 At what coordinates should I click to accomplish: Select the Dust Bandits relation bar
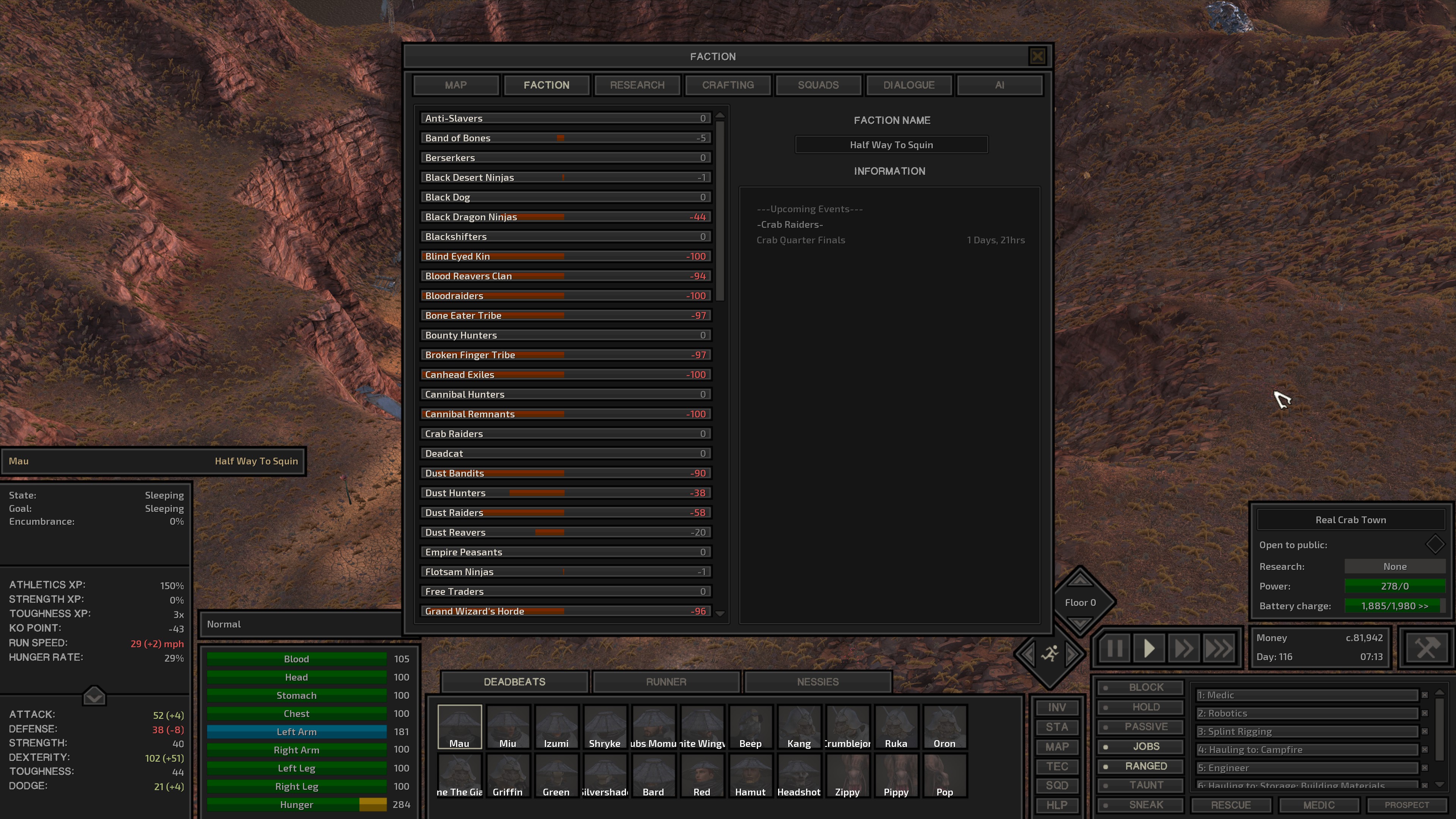565,473
